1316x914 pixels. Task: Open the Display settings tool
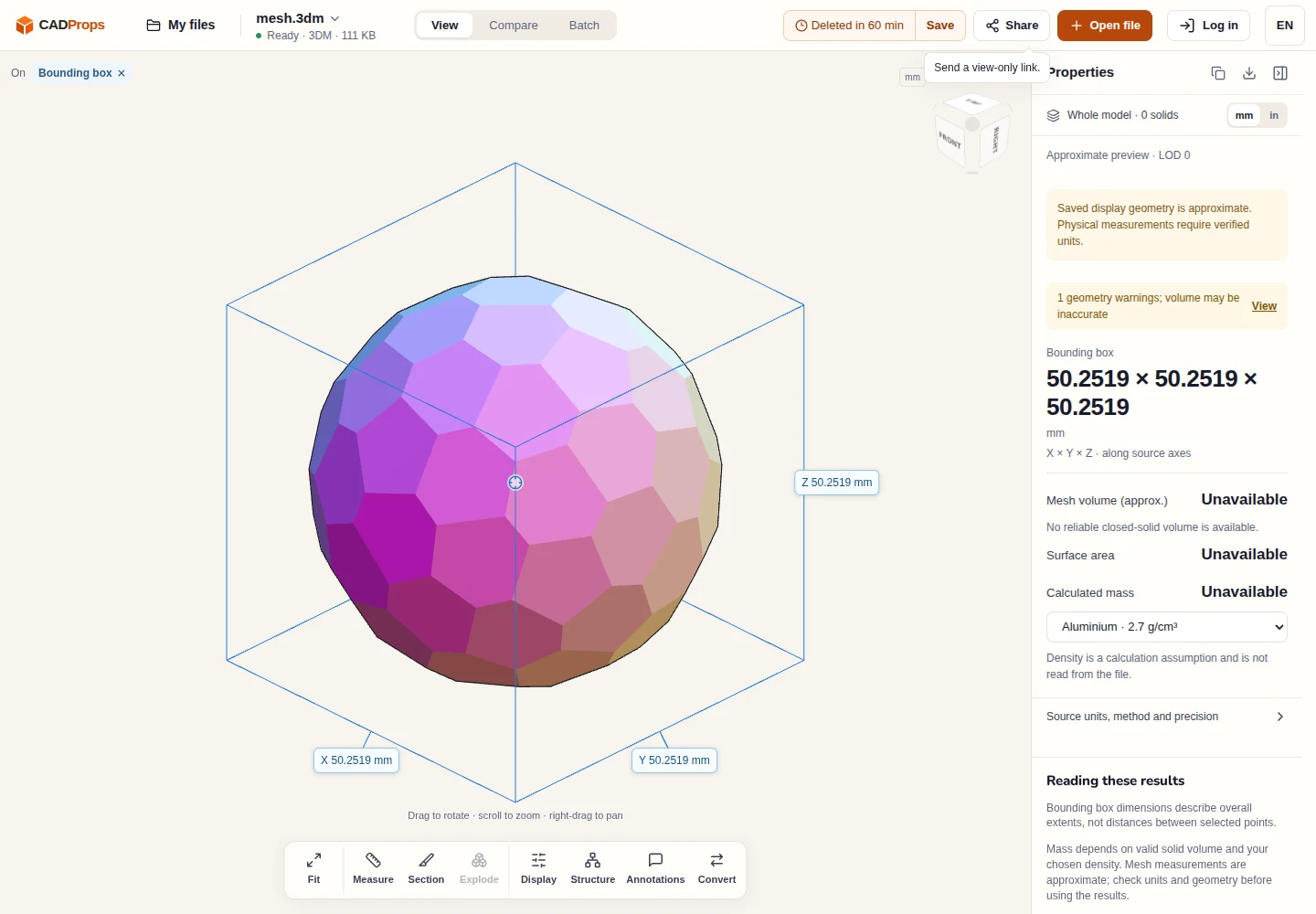(538, 868)
